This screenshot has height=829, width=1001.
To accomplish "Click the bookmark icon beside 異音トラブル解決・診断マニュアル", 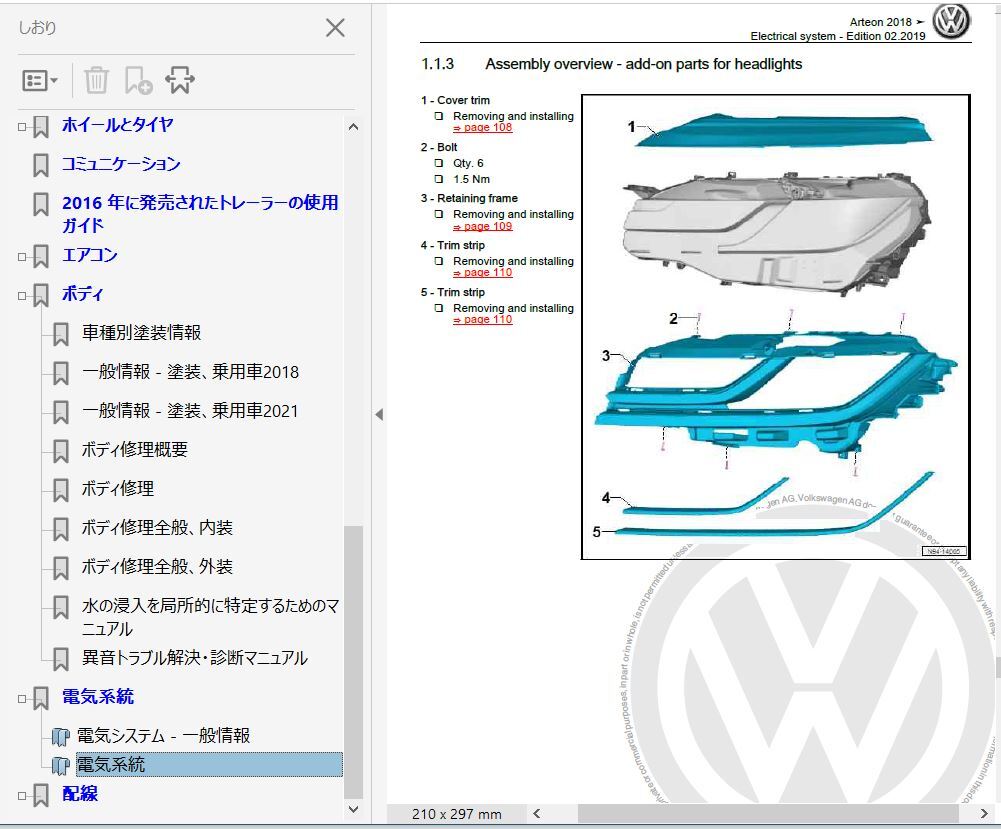I will point(61,659).
